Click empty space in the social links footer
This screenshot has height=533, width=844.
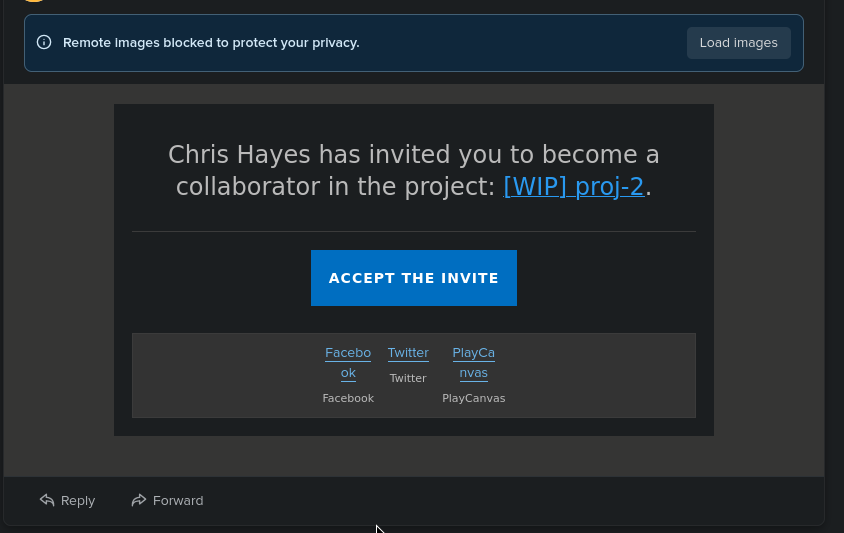point(600,375)
